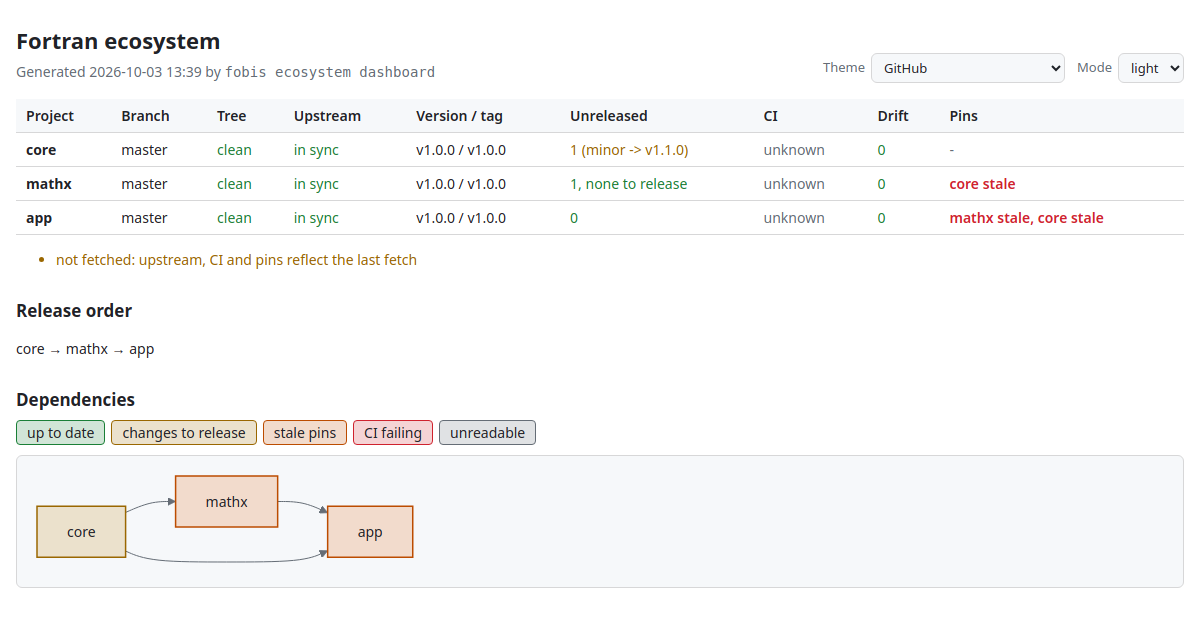Click '1, none to release' cell
The height and width of the screenshot is (630, 1200).
click(629, 184)
